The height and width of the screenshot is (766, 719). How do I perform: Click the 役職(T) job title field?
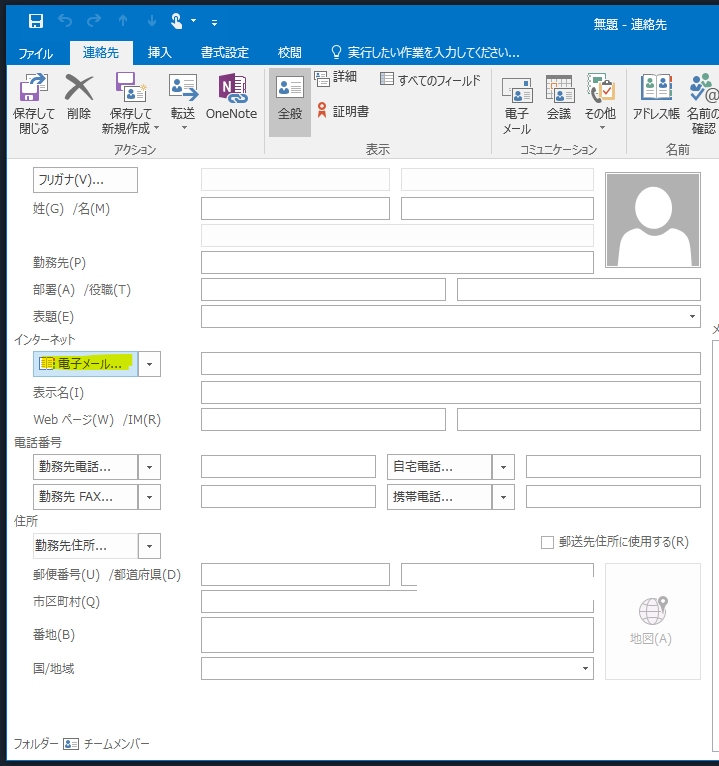coord(579,290)
